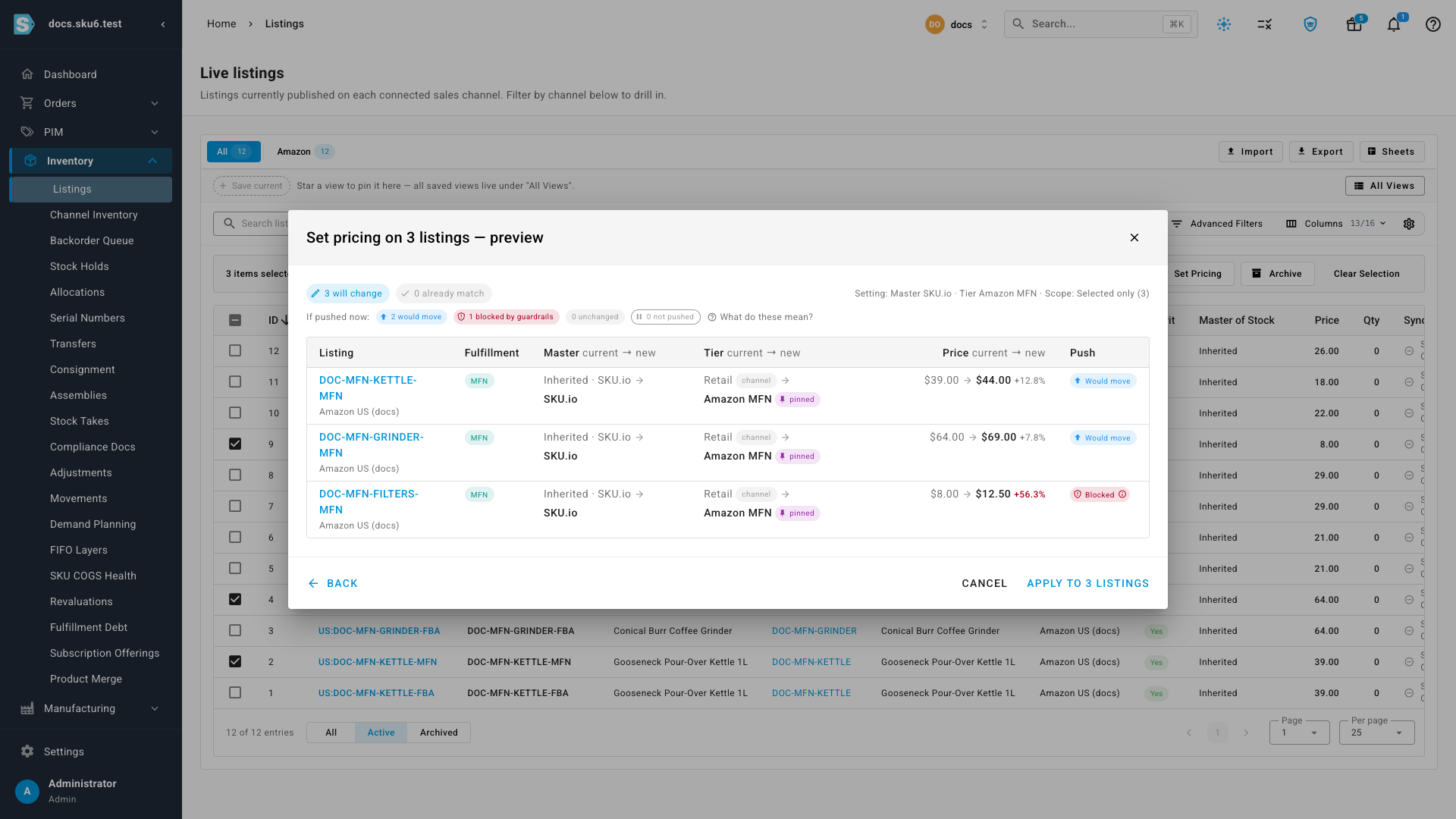Click the PIM tag icon

click(27, 132)
